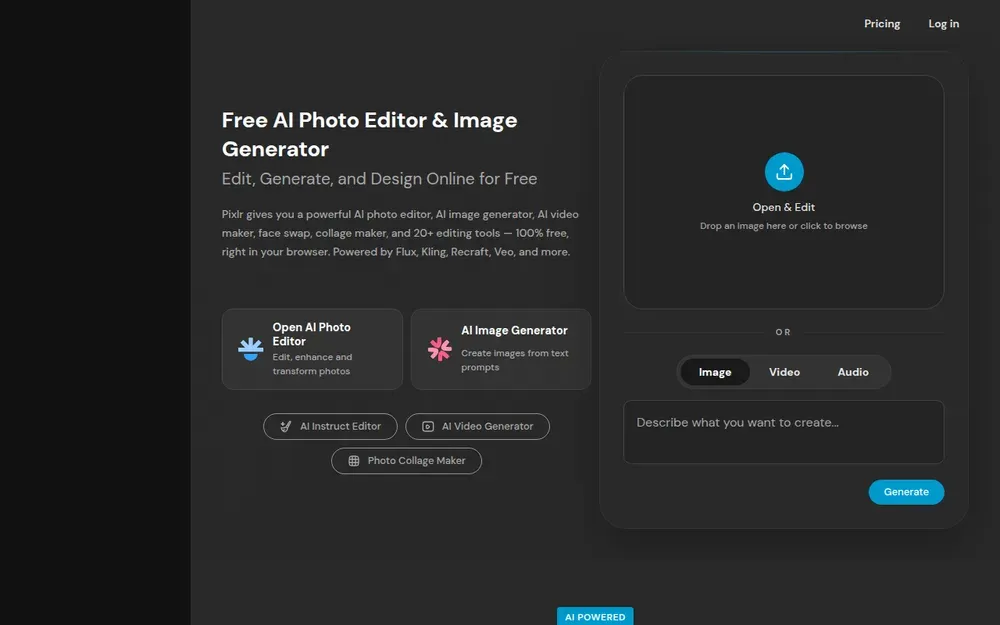Open the AI Image Generator card title
The width and height of the screenshot is (1000, 625).
(x=514, y=330)
